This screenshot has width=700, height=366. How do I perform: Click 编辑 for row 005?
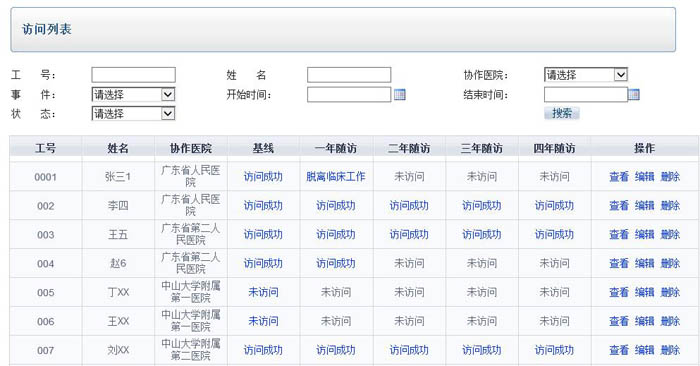(x=644, y=293)
